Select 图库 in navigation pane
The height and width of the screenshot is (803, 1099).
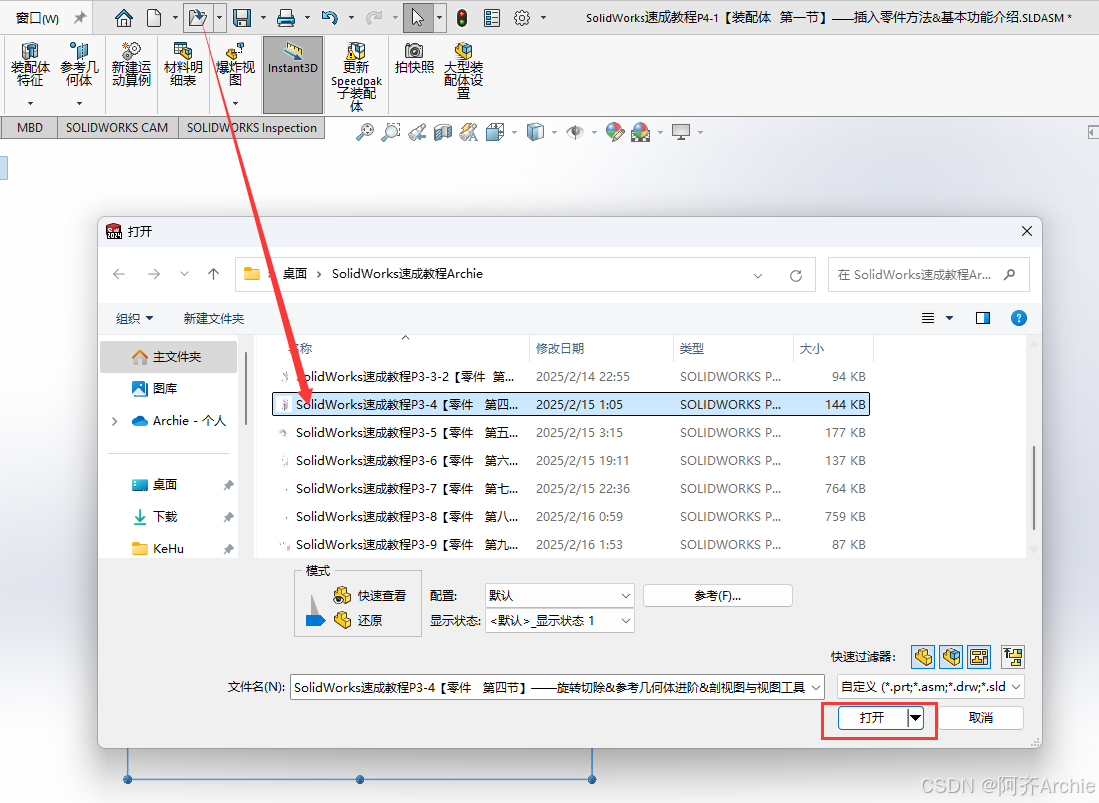[155, 388]
